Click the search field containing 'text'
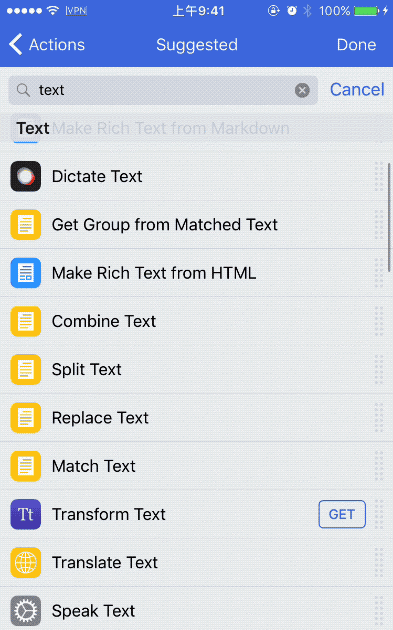The width and height of the screenshot is (393, 630). pyautogui.click(x=163, y=90)
